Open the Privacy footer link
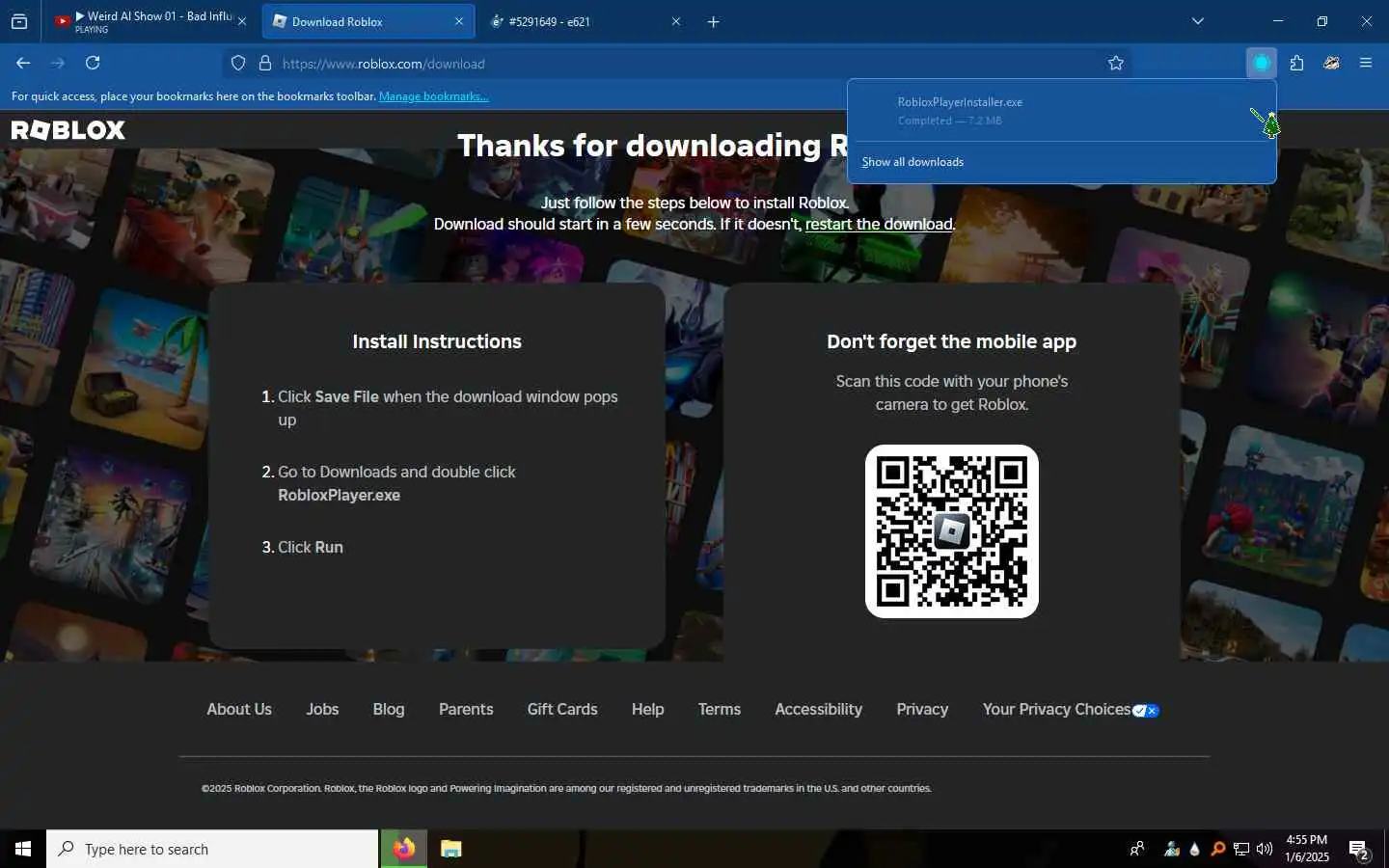The width and height of the screenshot is (1389, 868). click(x=922, y=709)
